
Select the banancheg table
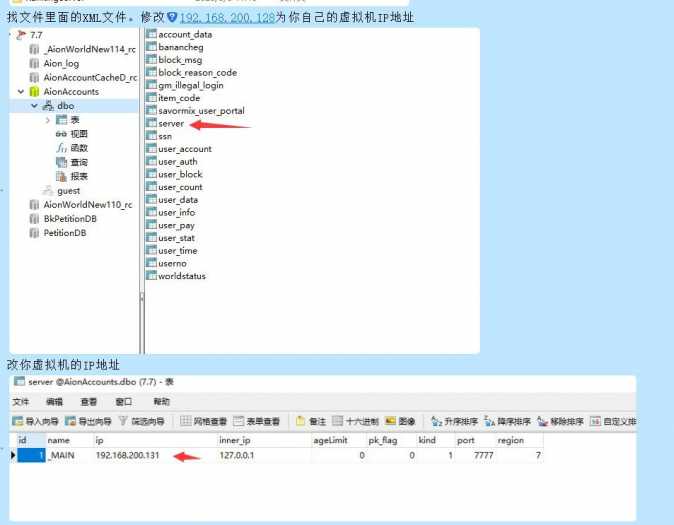click(x=175, y=47)
